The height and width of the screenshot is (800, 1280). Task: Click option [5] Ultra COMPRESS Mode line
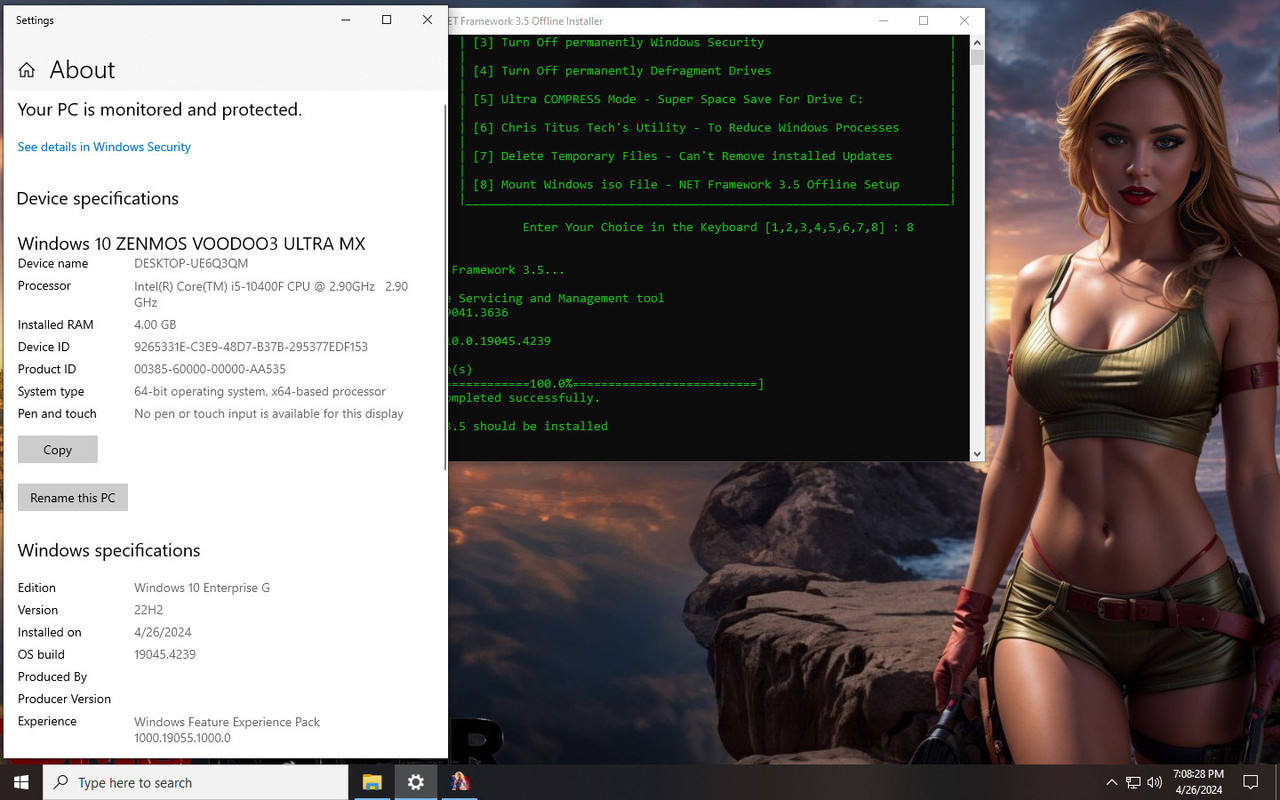coord(668,99)
